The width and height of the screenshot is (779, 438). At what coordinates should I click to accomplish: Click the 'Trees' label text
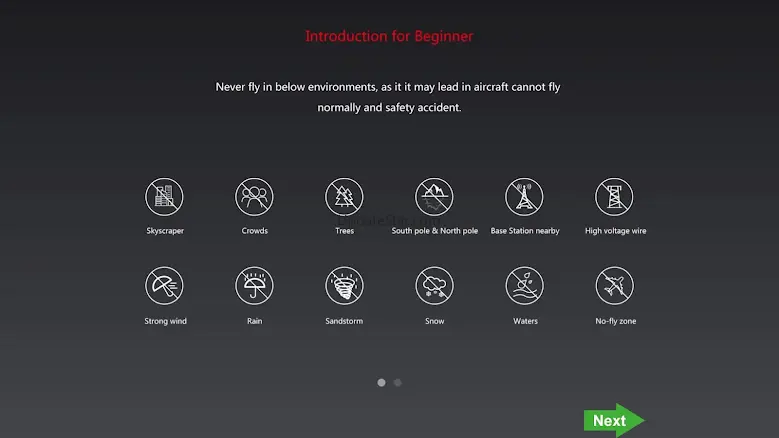pos(344,231)
